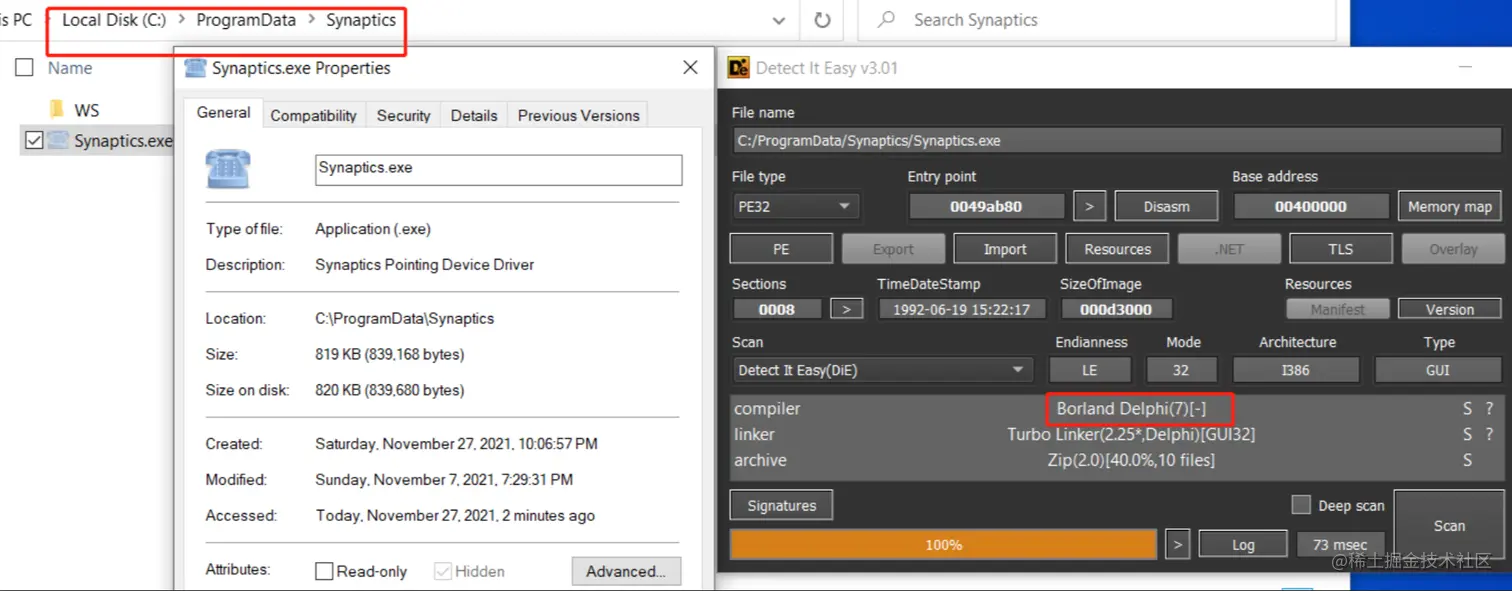Screen dimensions: 1512x591
Task: Click the TLS button
Action: (x=1340, y=249)
